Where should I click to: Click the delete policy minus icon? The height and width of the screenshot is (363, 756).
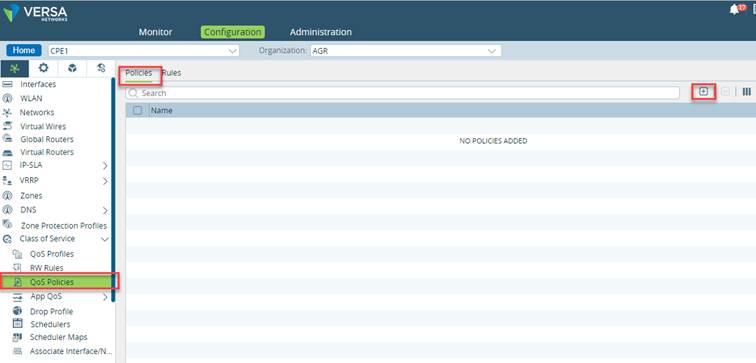[x=725, y=92]
